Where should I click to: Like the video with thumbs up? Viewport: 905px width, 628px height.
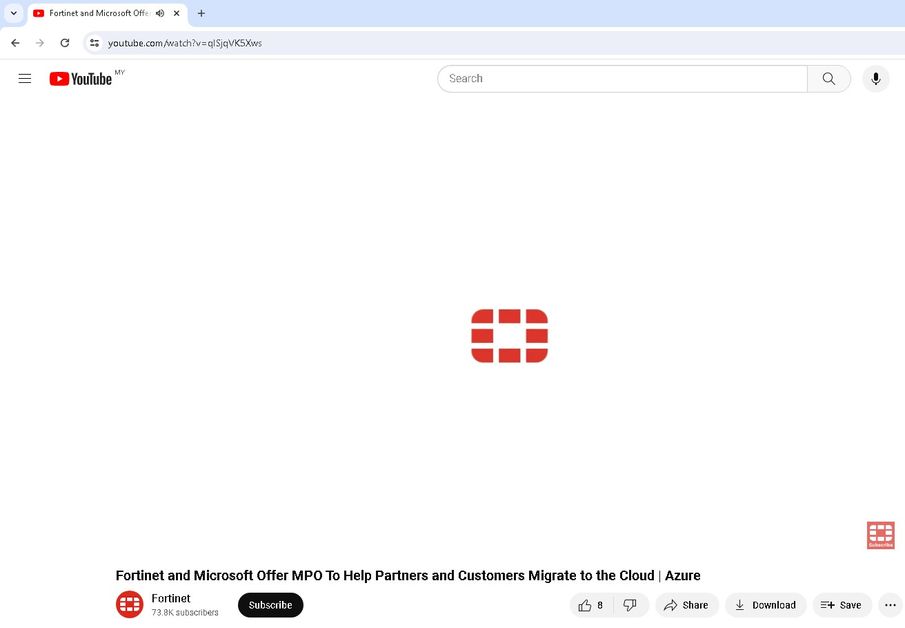point(591,605)
